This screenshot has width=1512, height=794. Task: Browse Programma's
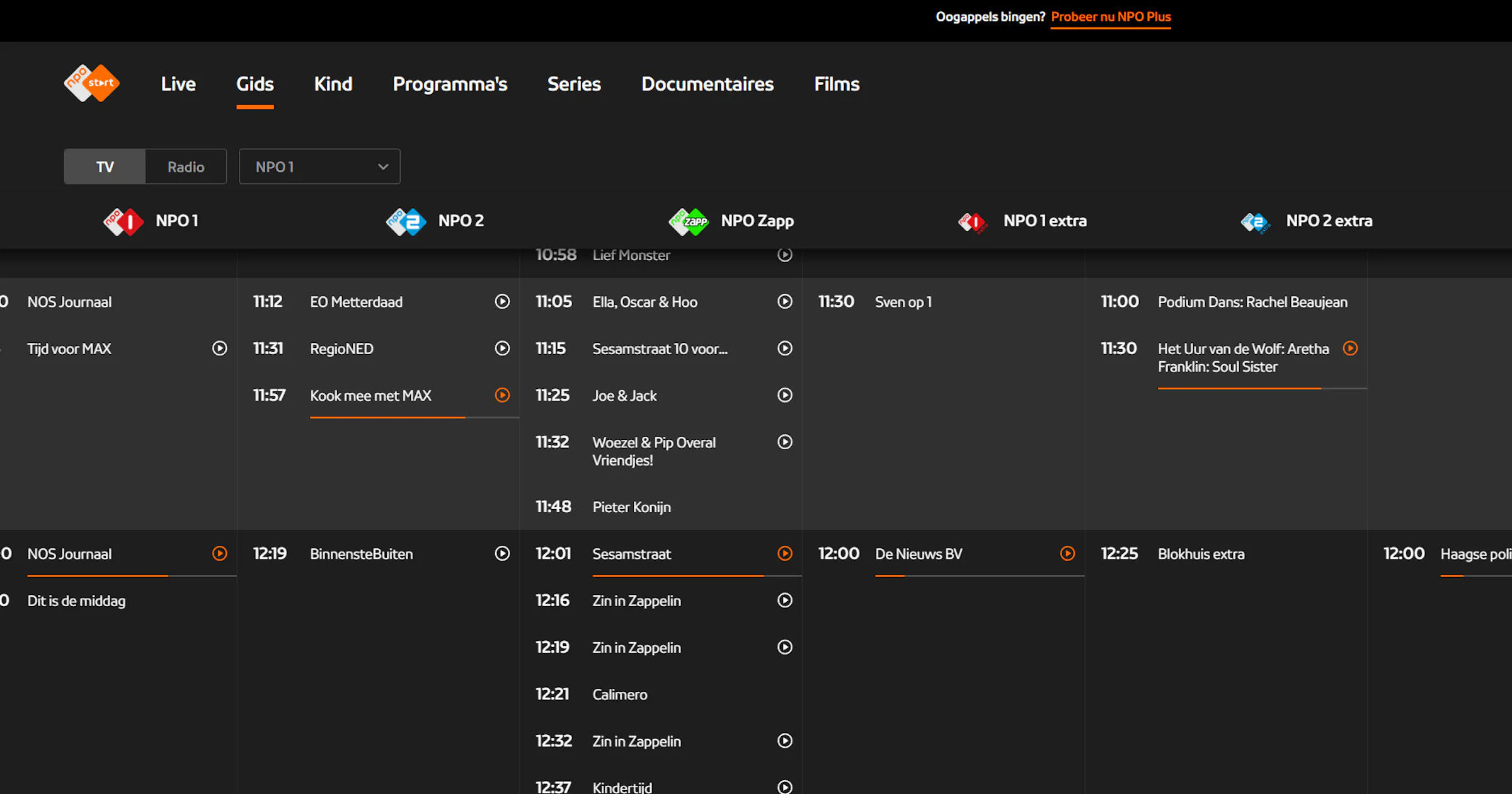[450, 84]
